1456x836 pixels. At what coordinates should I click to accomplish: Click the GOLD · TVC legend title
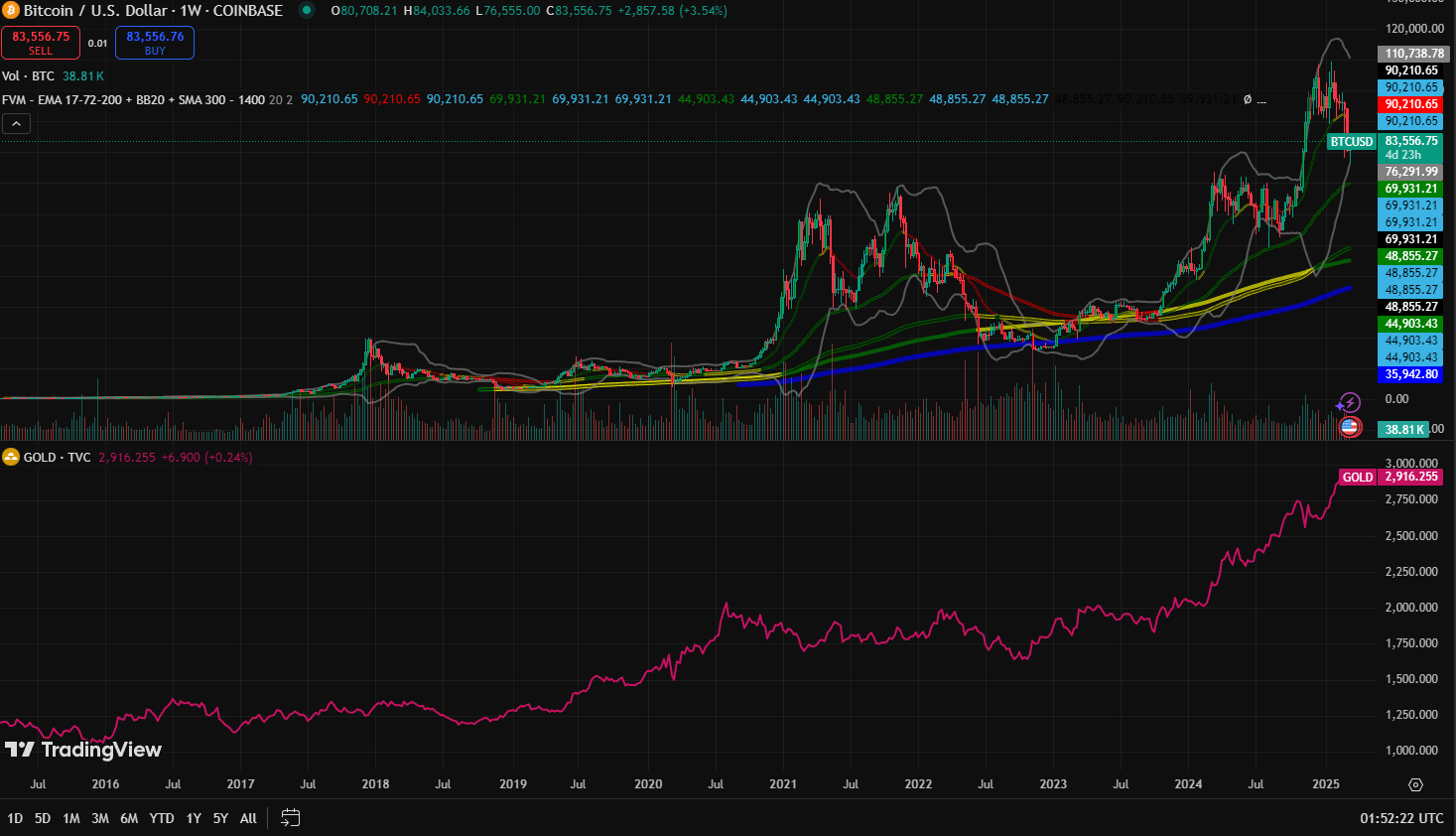(x=57, y=458)
